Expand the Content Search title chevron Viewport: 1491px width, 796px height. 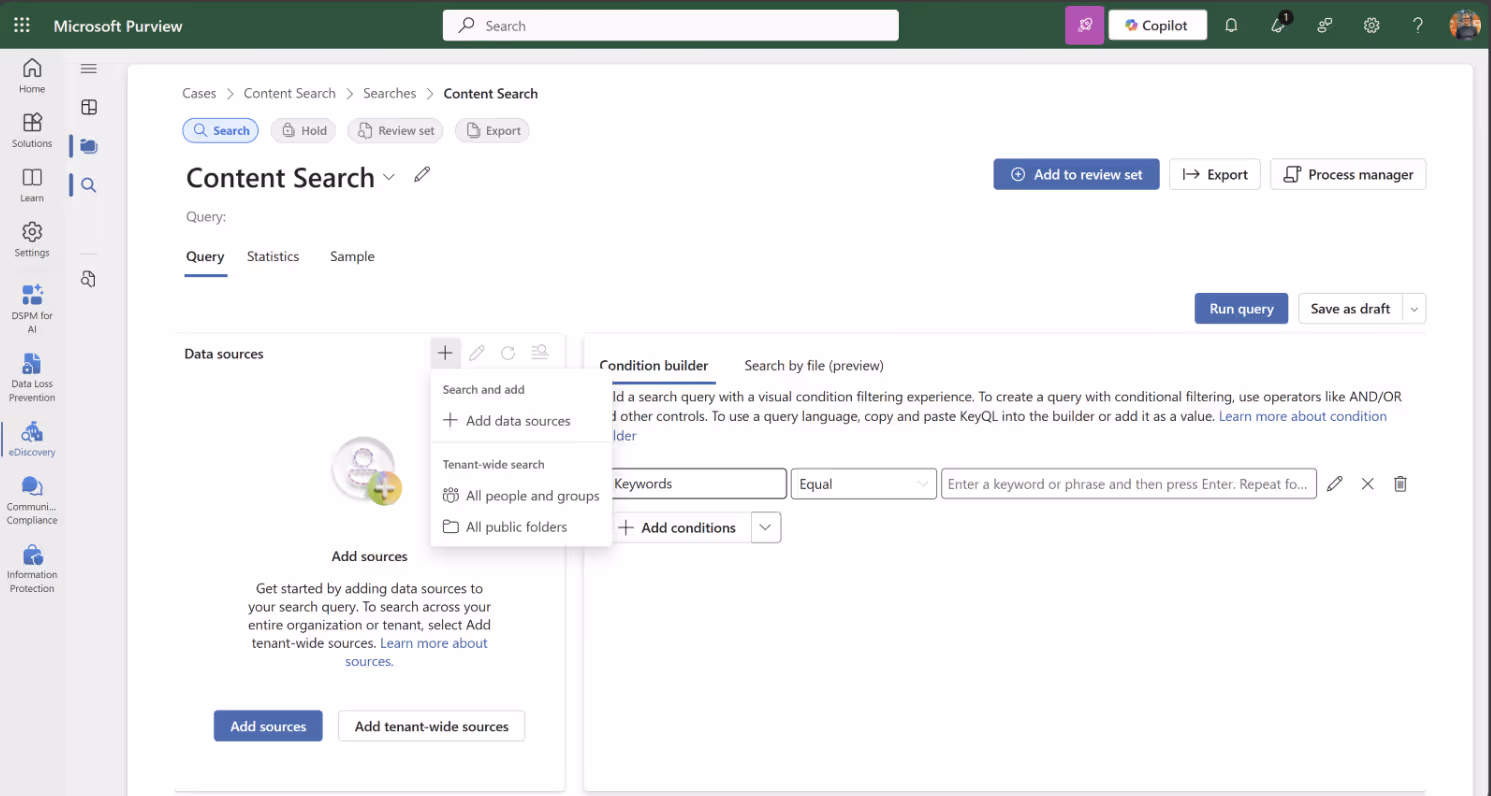click(389, 177)
